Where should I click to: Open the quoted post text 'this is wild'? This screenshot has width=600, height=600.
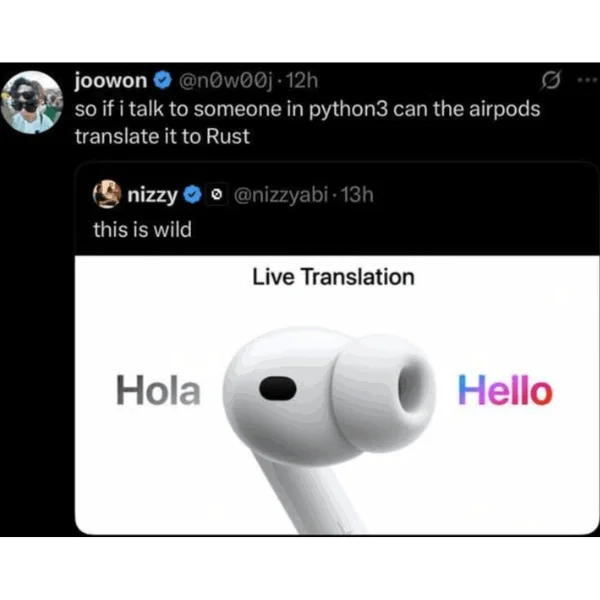[x=142, y=230]
